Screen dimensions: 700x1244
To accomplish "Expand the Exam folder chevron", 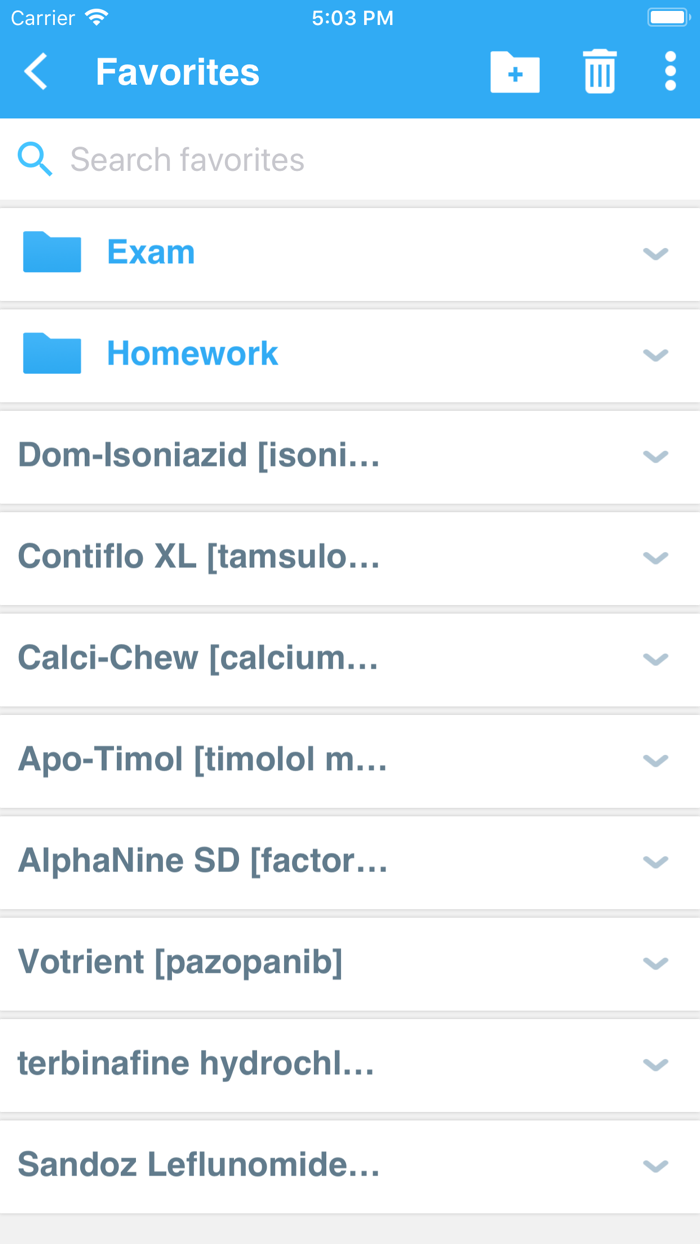I will [655, 254].
